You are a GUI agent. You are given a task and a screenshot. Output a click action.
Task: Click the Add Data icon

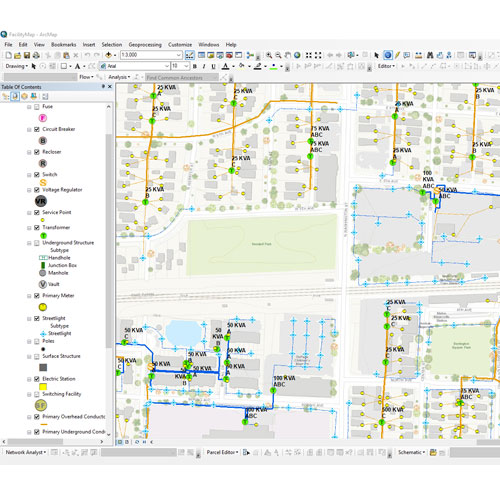pos(108,55)
